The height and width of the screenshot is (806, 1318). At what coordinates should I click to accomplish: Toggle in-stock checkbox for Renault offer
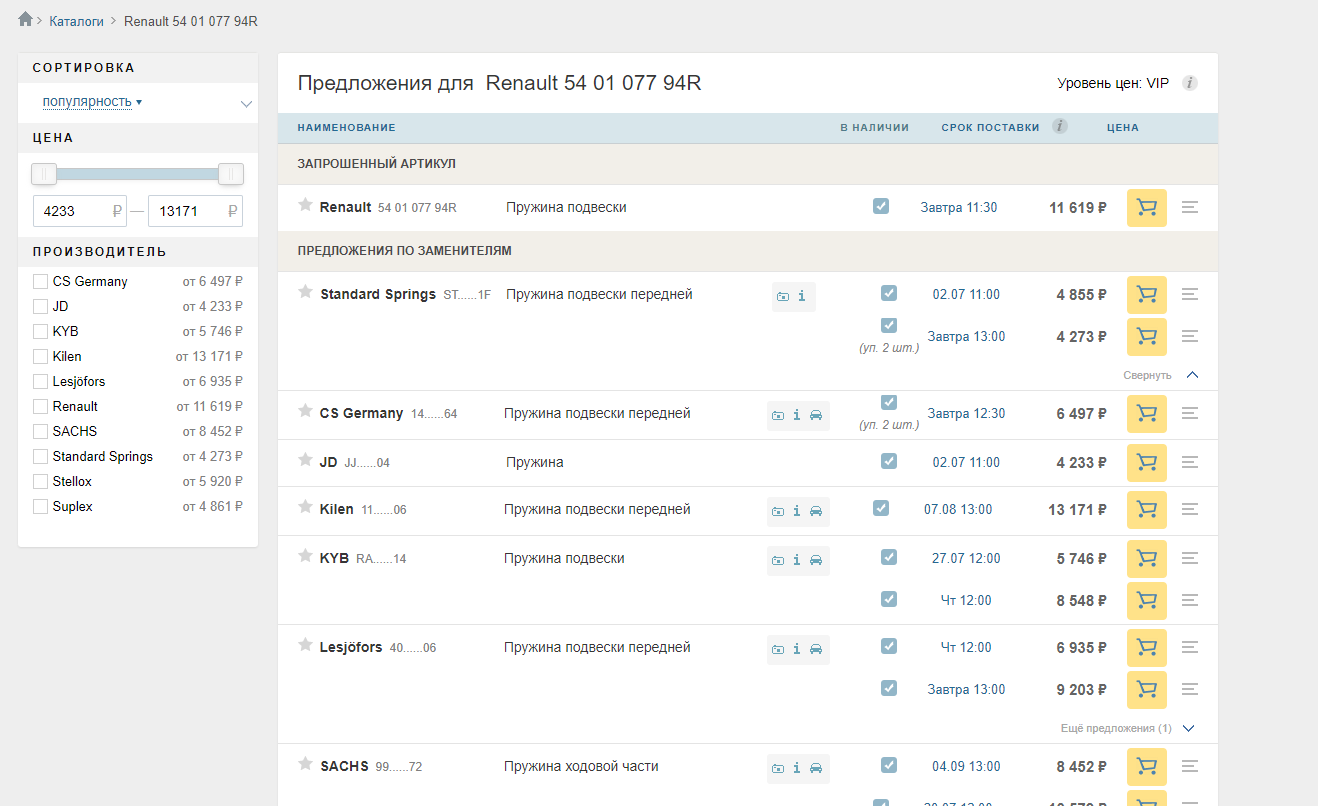click(881, 206)
